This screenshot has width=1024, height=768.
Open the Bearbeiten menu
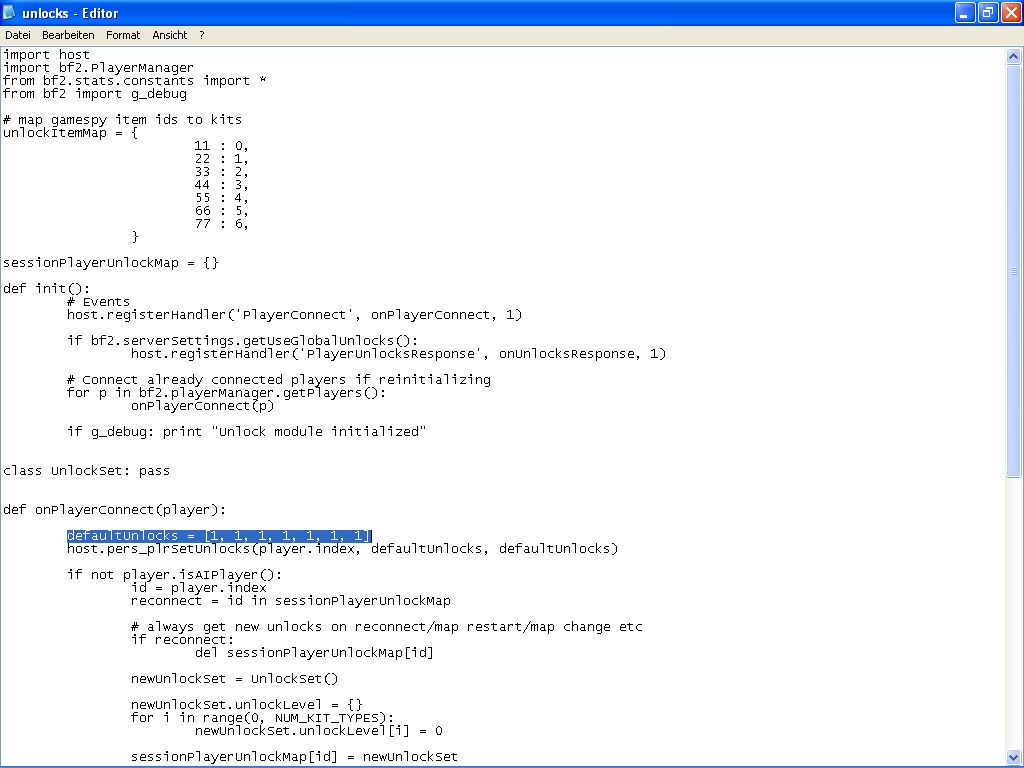(68, 35)
